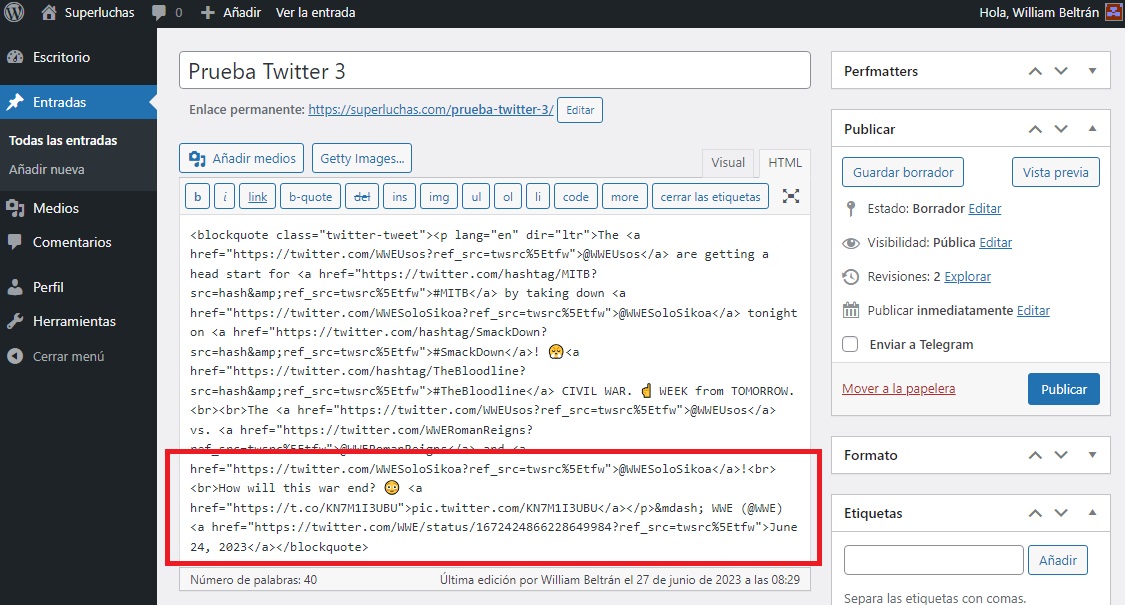The height and width of the screenshot is (605, 1125).
Task: Open the comments bubble in admin bar
Action: [159, 13]
